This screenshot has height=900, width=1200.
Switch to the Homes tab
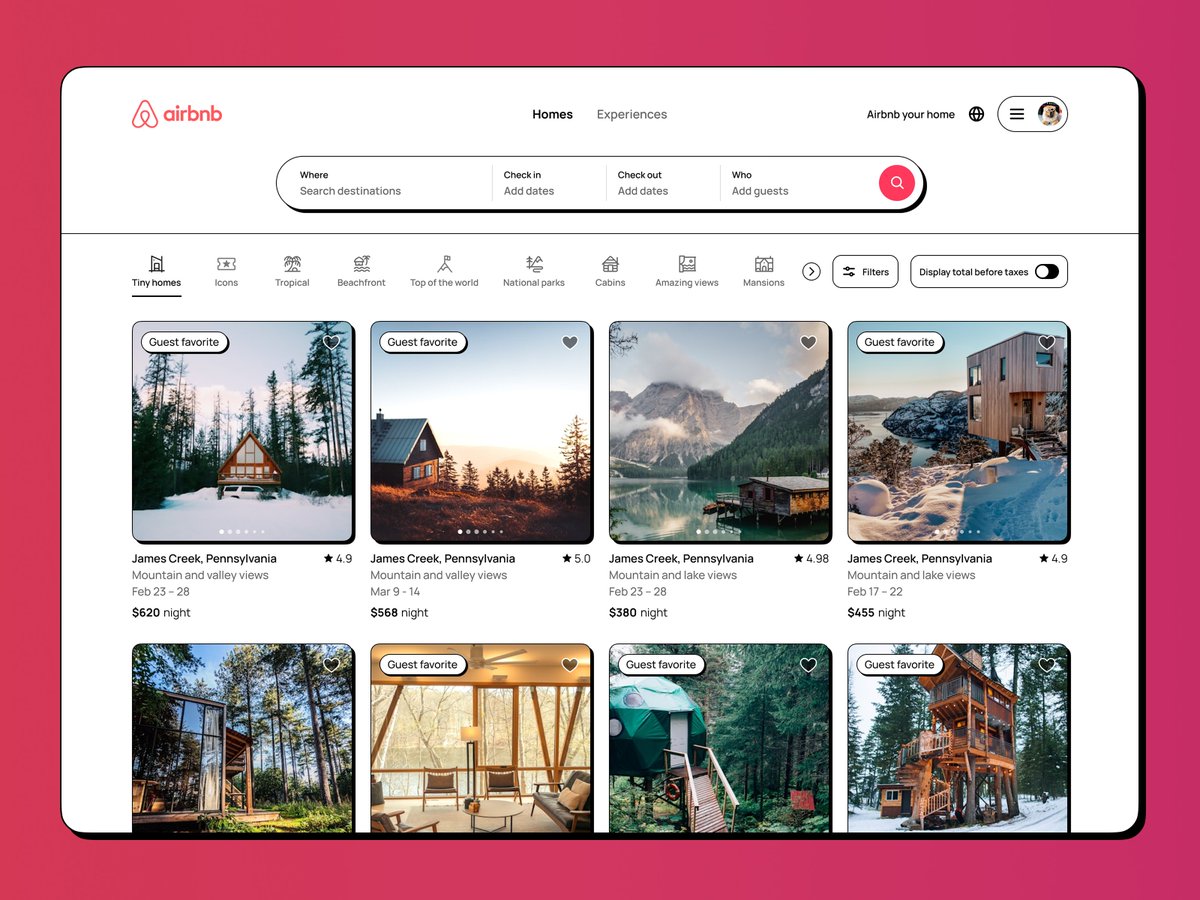pos(552,114)
